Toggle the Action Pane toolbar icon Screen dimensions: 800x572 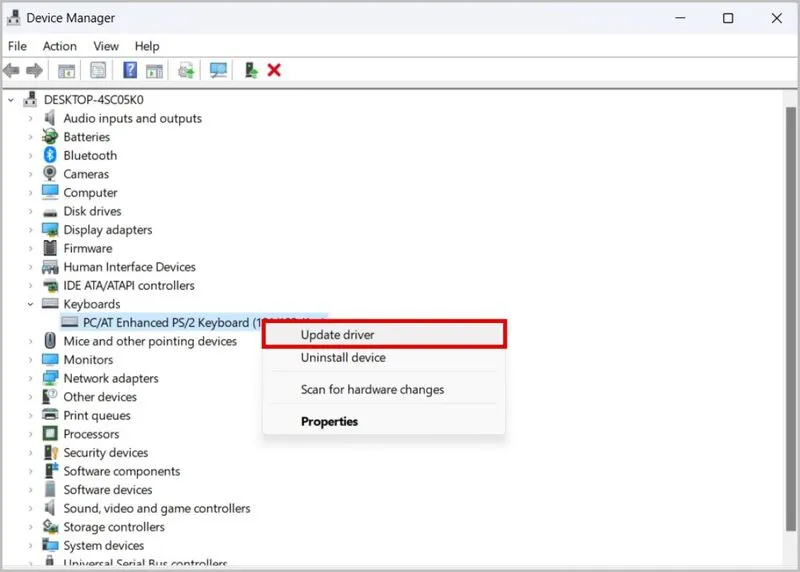pyautogui.click(x=154, y=70)
